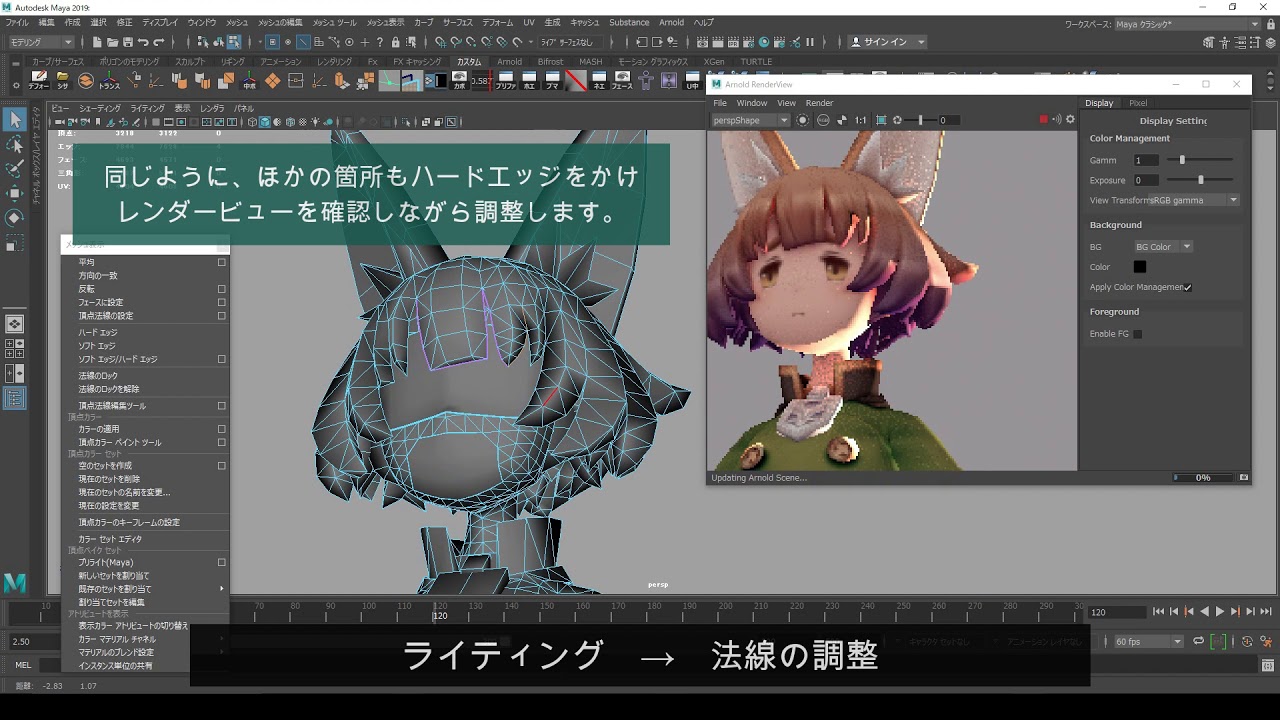Screen dimensions: 1280x720
Task: Open the ライブ サーフェスなし field dropdown
Action: (571, 42)
